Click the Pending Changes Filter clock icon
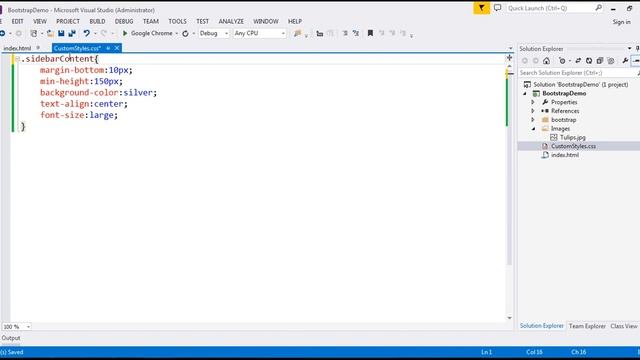The width and height of the screenshot is (640, 360). [x=562, y=61]
